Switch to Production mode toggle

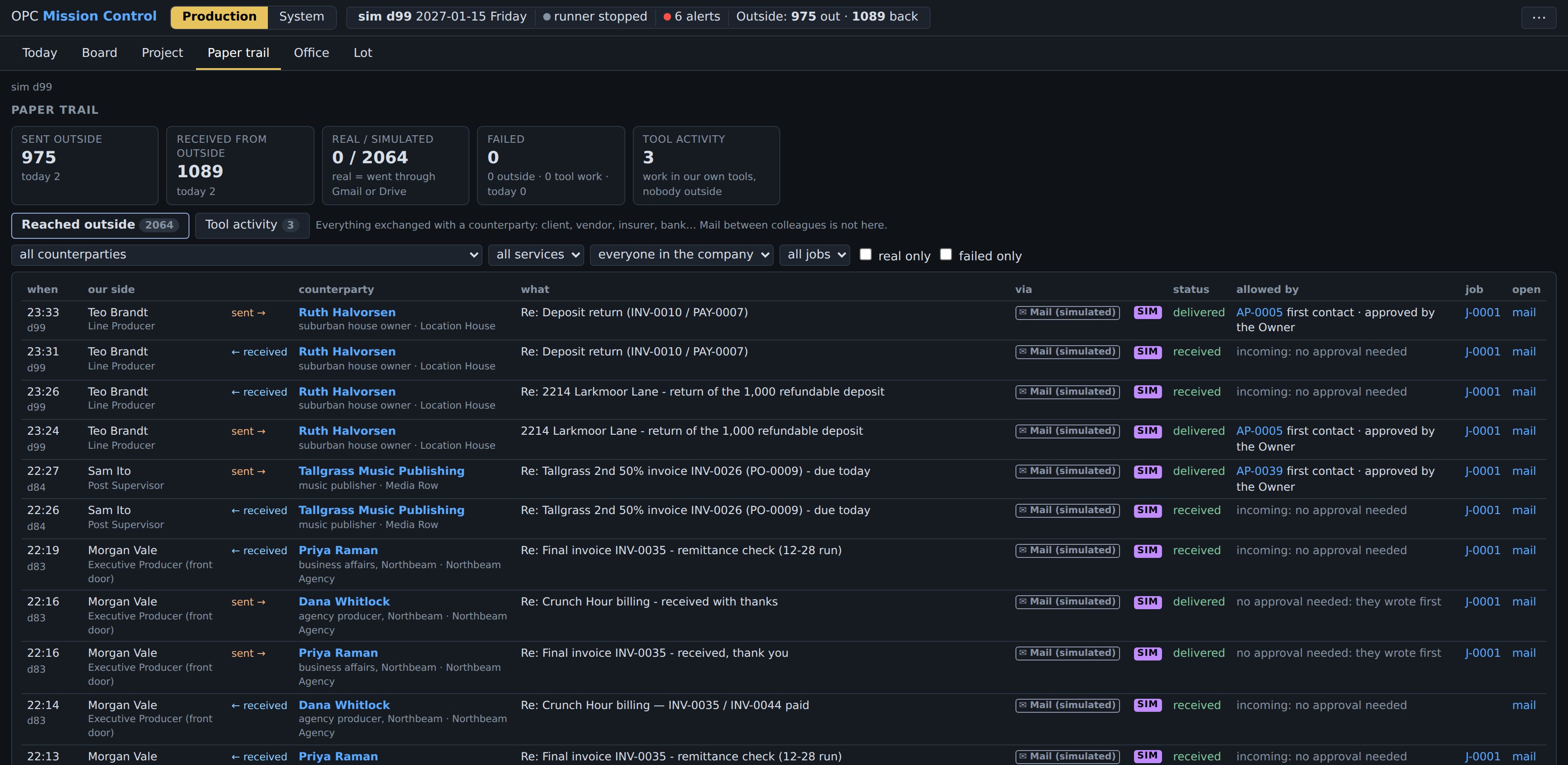219,17
